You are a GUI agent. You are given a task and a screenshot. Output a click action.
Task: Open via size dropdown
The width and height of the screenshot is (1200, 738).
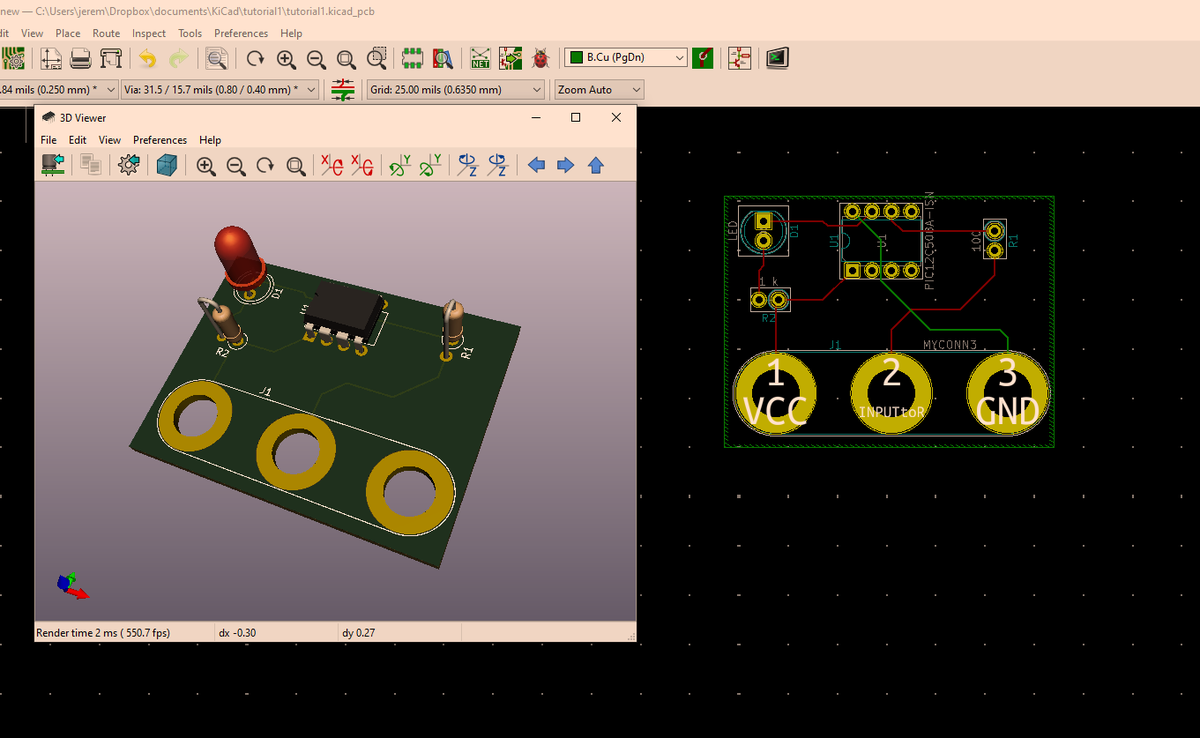point(311,90)
